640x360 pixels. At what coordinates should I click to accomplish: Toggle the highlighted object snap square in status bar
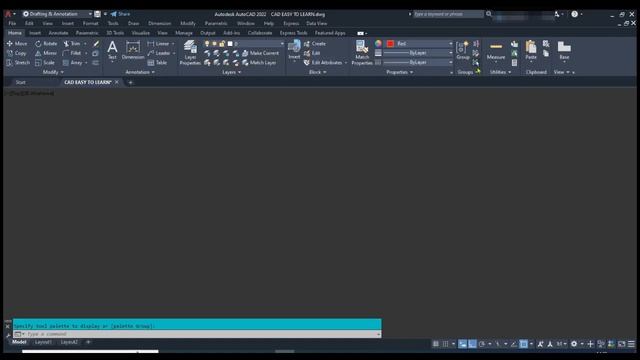[524, 344]
